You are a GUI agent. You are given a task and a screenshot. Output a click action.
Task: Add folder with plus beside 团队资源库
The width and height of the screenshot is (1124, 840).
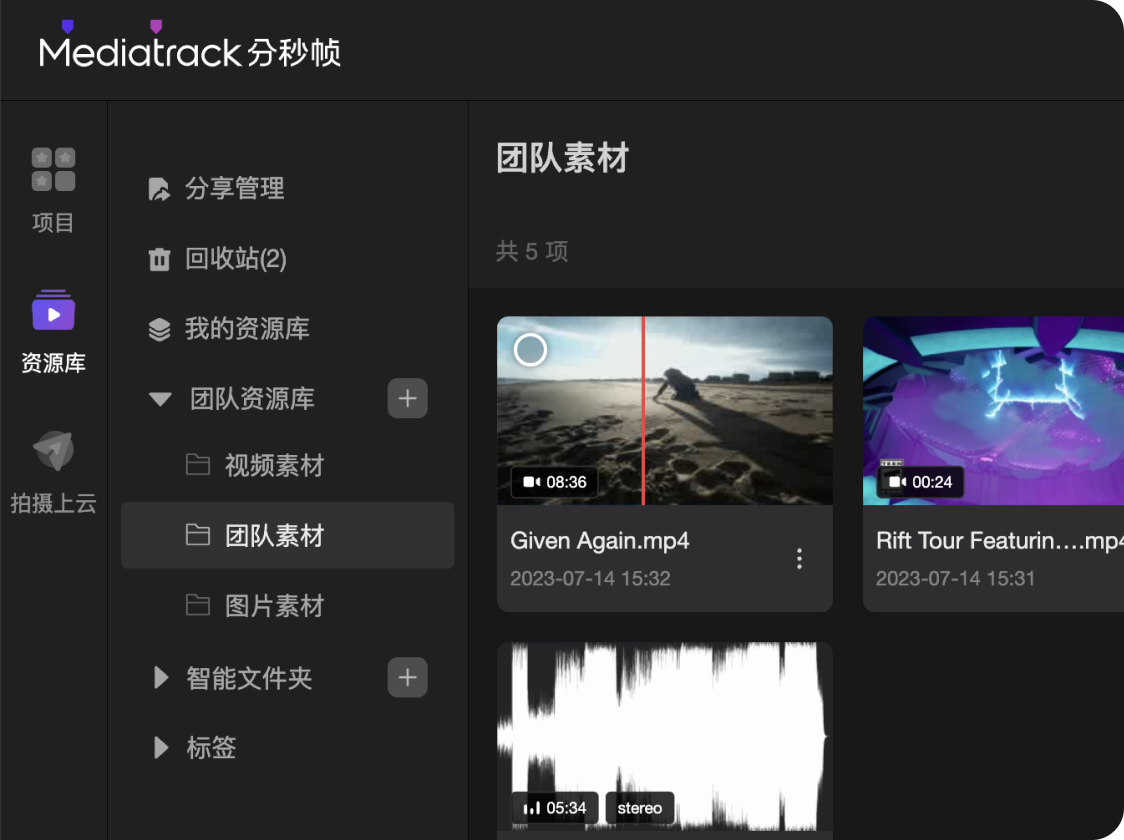(x=408, y=398)
